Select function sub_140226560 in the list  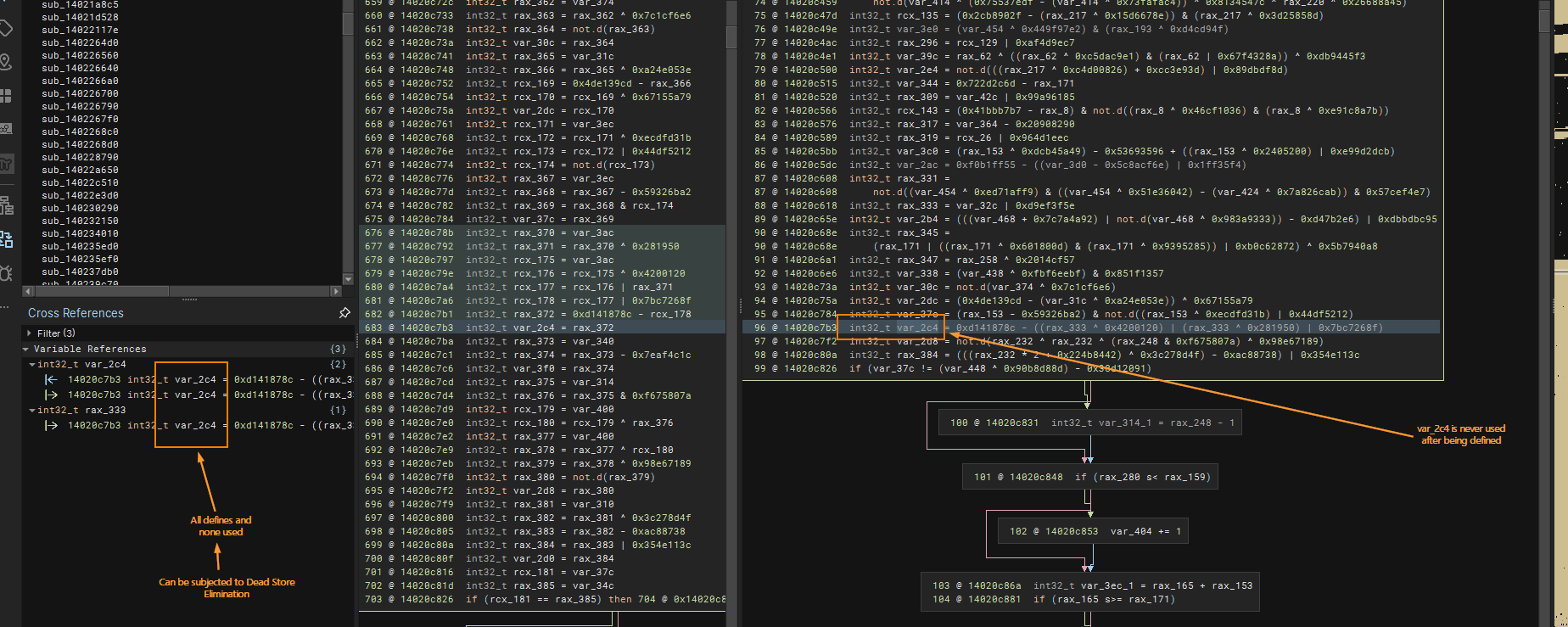(80, 55)
